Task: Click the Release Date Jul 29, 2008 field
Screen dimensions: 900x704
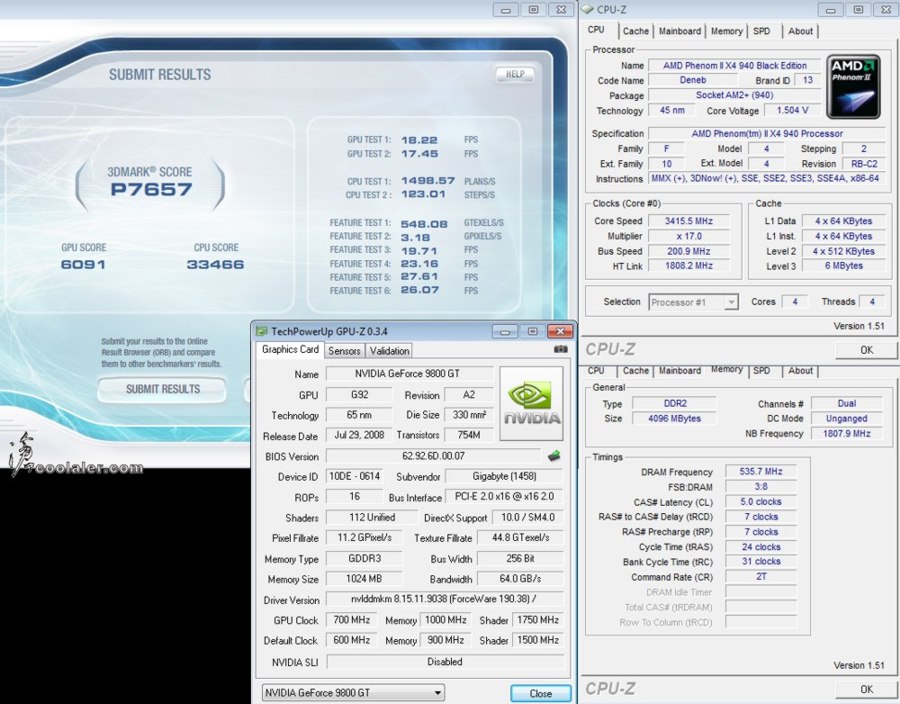Action: coord(359,435)
